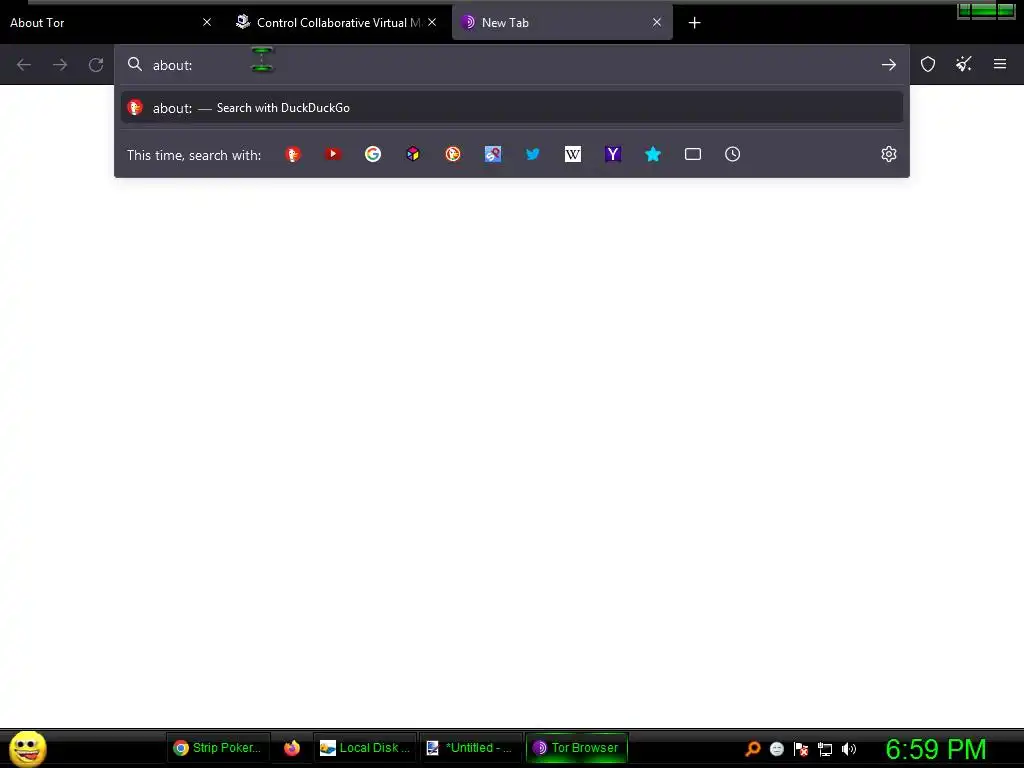Search history using the clock icon

(733, 154)
